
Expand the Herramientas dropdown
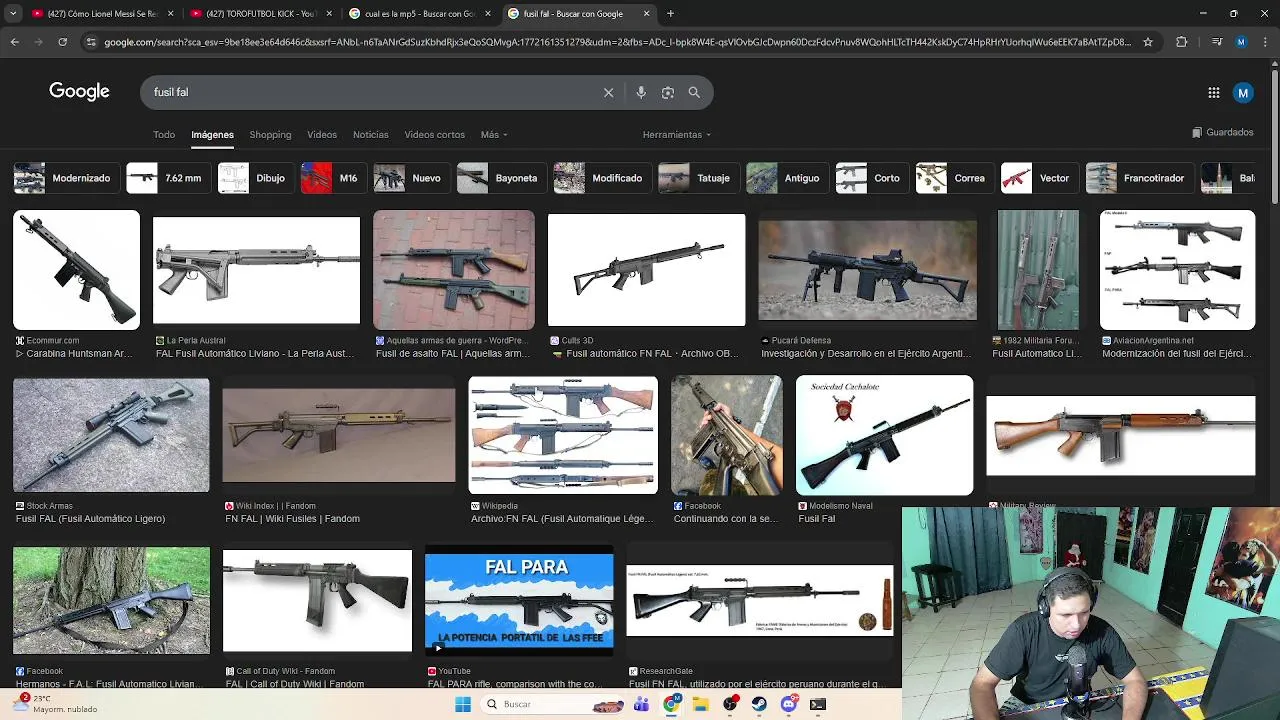(677, 135)
